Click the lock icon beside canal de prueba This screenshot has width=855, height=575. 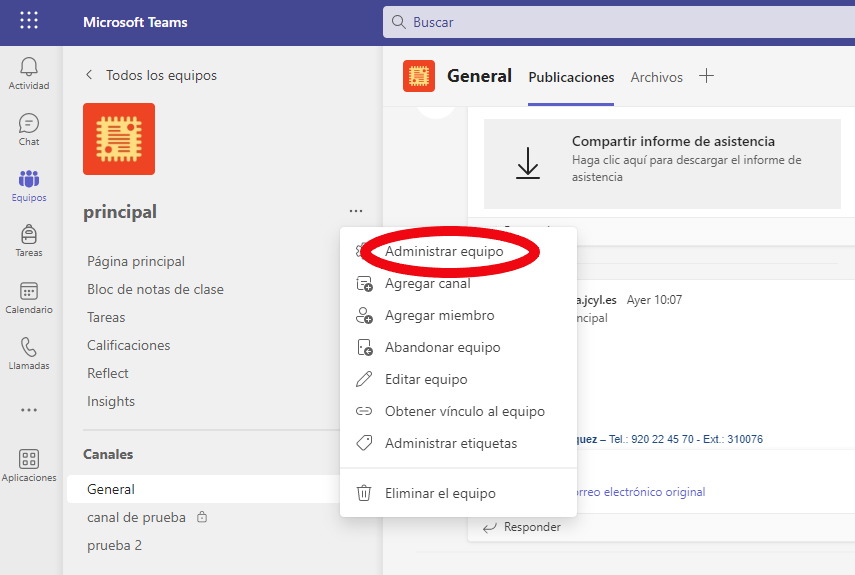202,517
